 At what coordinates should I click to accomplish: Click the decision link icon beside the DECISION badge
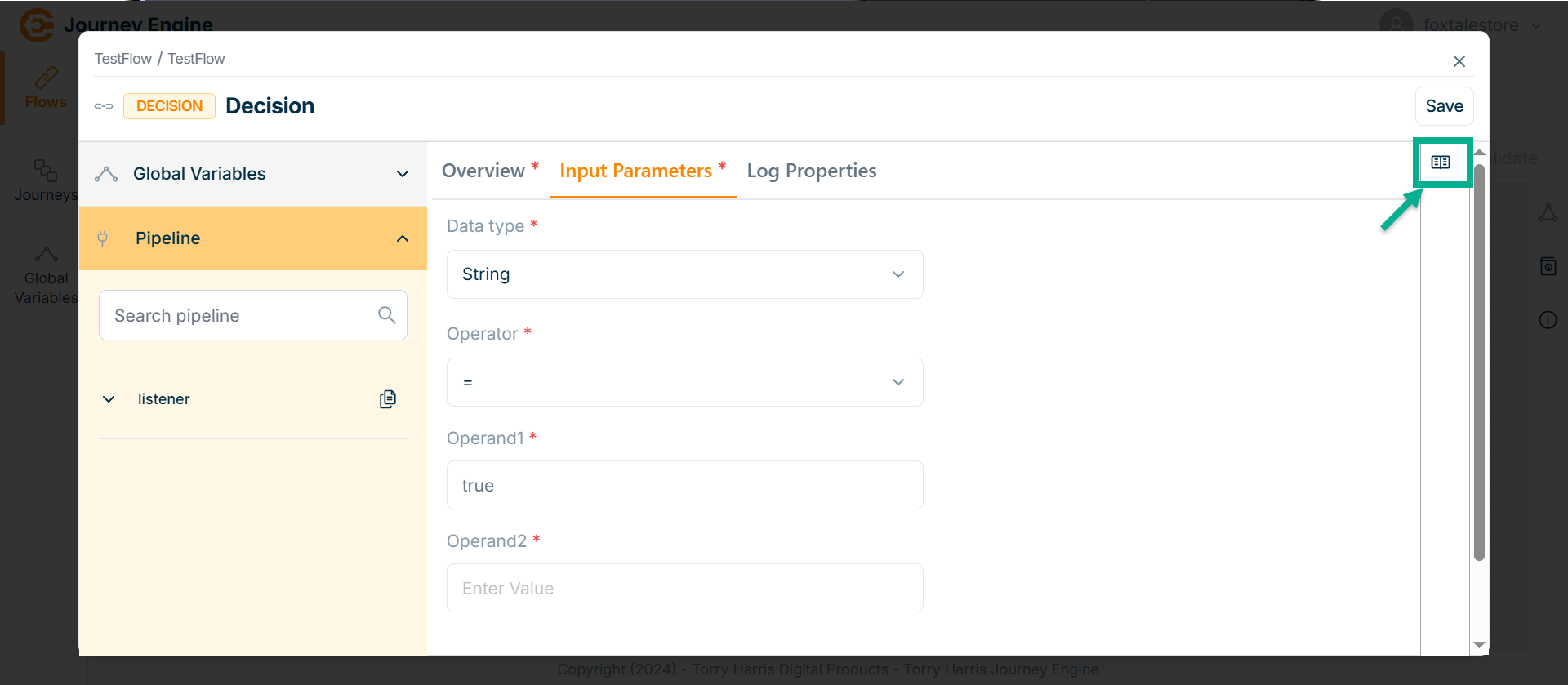[x=104, y=106]
